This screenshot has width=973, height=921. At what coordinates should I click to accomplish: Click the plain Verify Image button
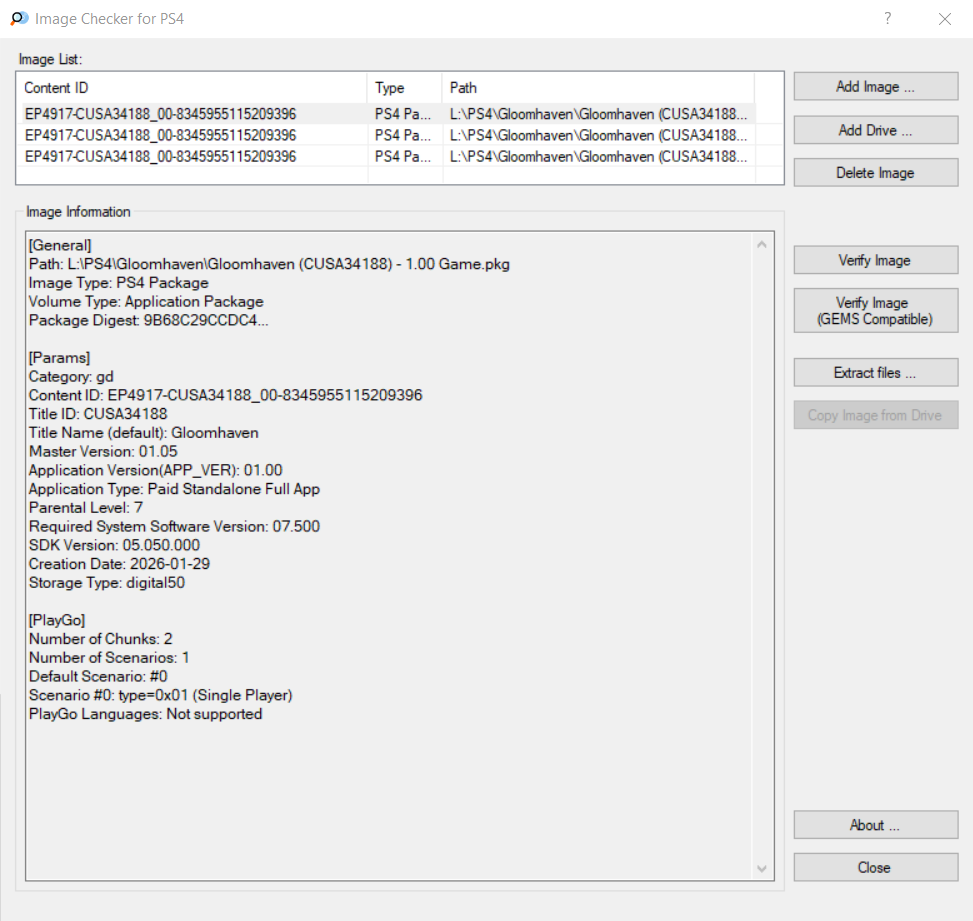pos(875,260)
